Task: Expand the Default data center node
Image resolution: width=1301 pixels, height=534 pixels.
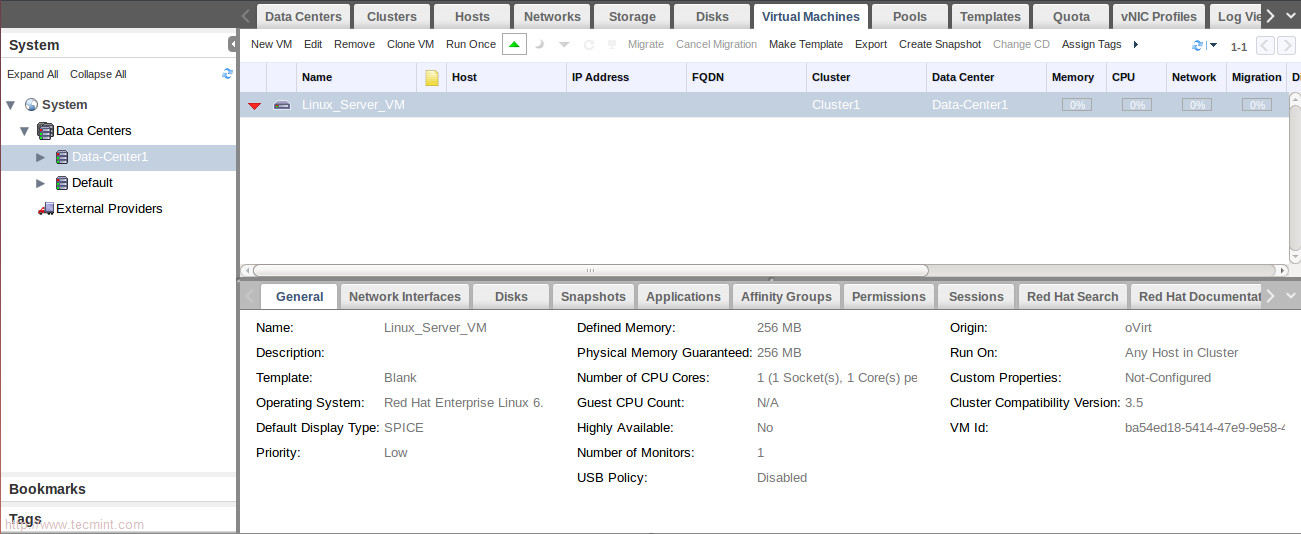Action: click(41, 183)
